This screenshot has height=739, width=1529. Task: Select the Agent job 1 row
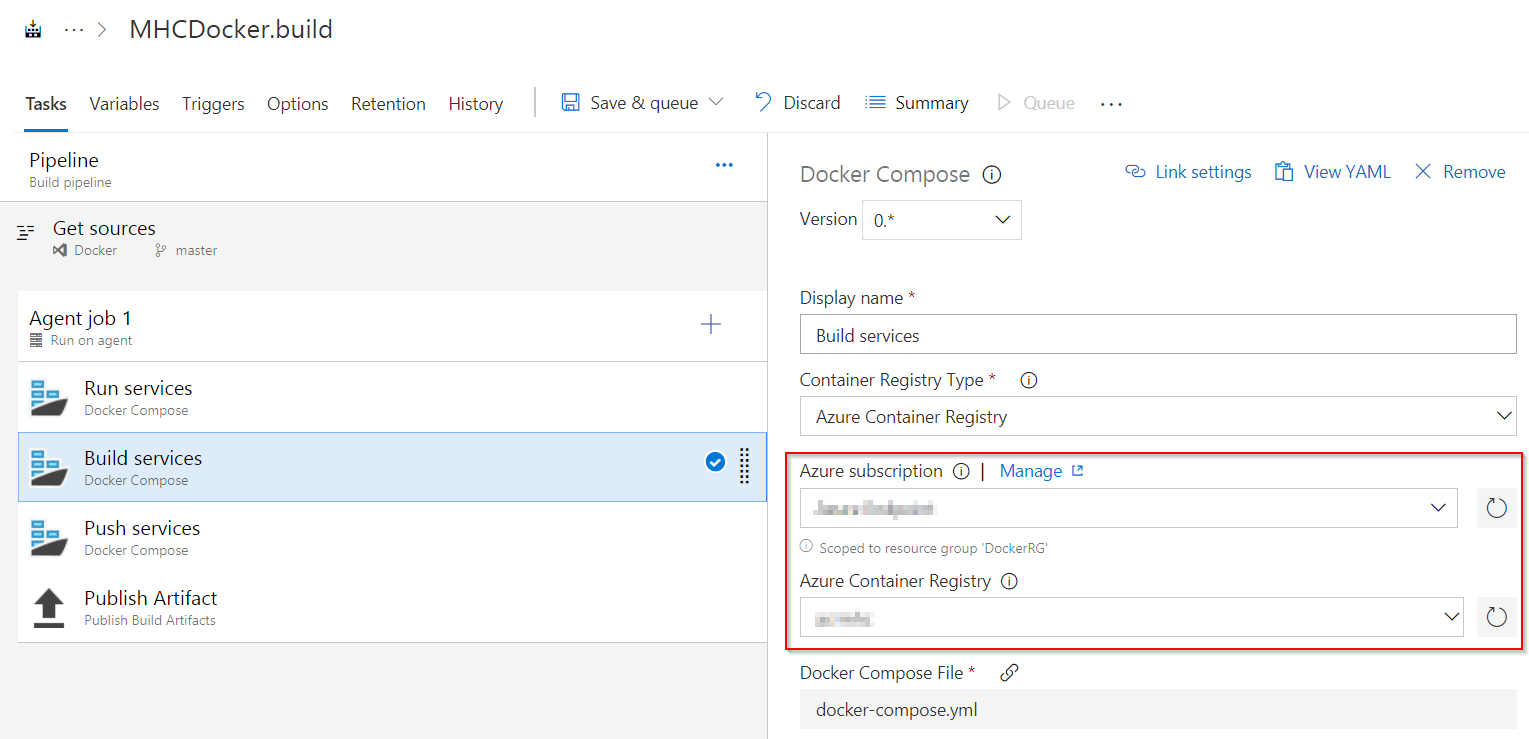[x=393, y=327]
